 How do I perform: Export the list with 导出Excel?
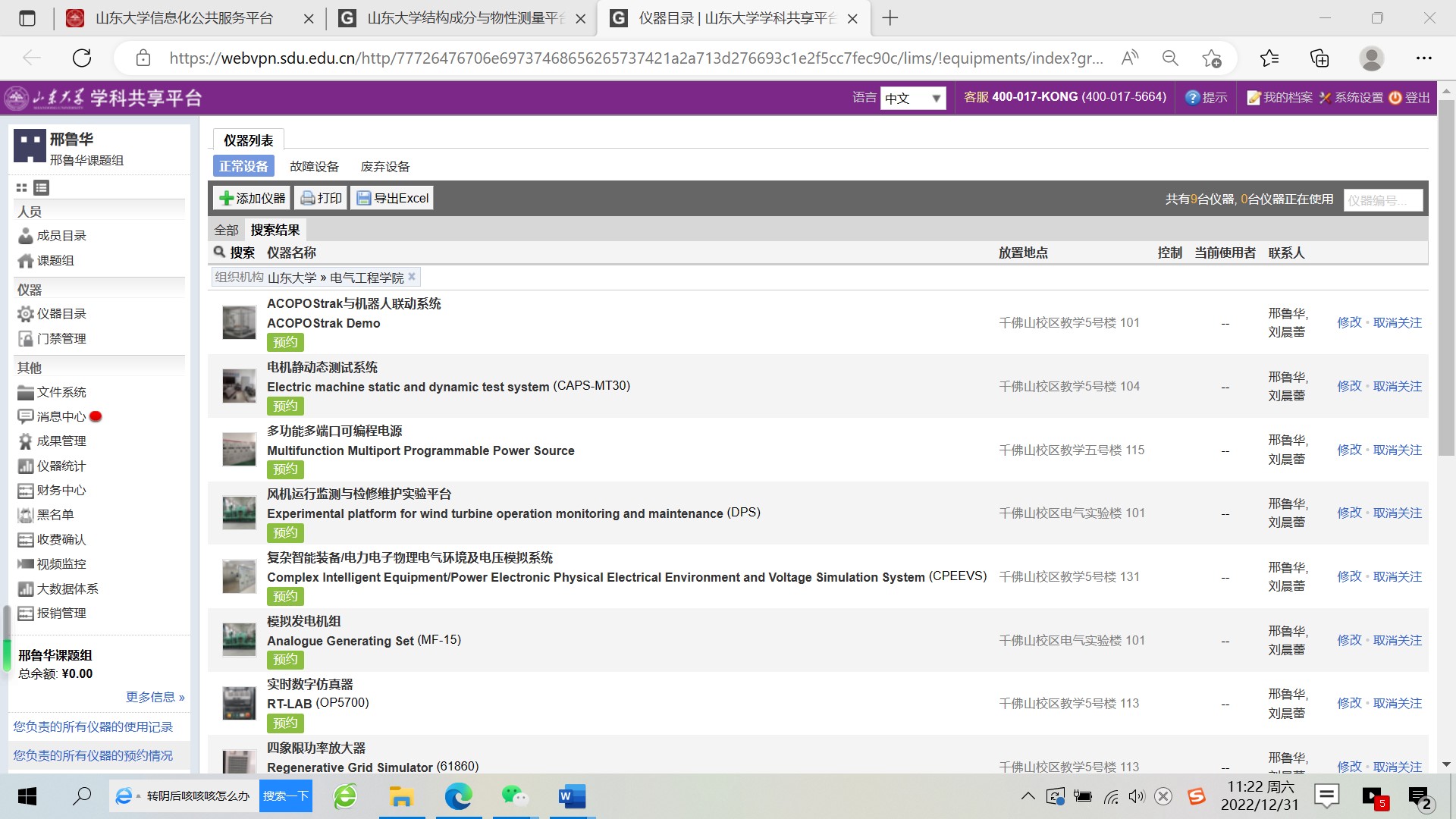[x=392, y=199]
